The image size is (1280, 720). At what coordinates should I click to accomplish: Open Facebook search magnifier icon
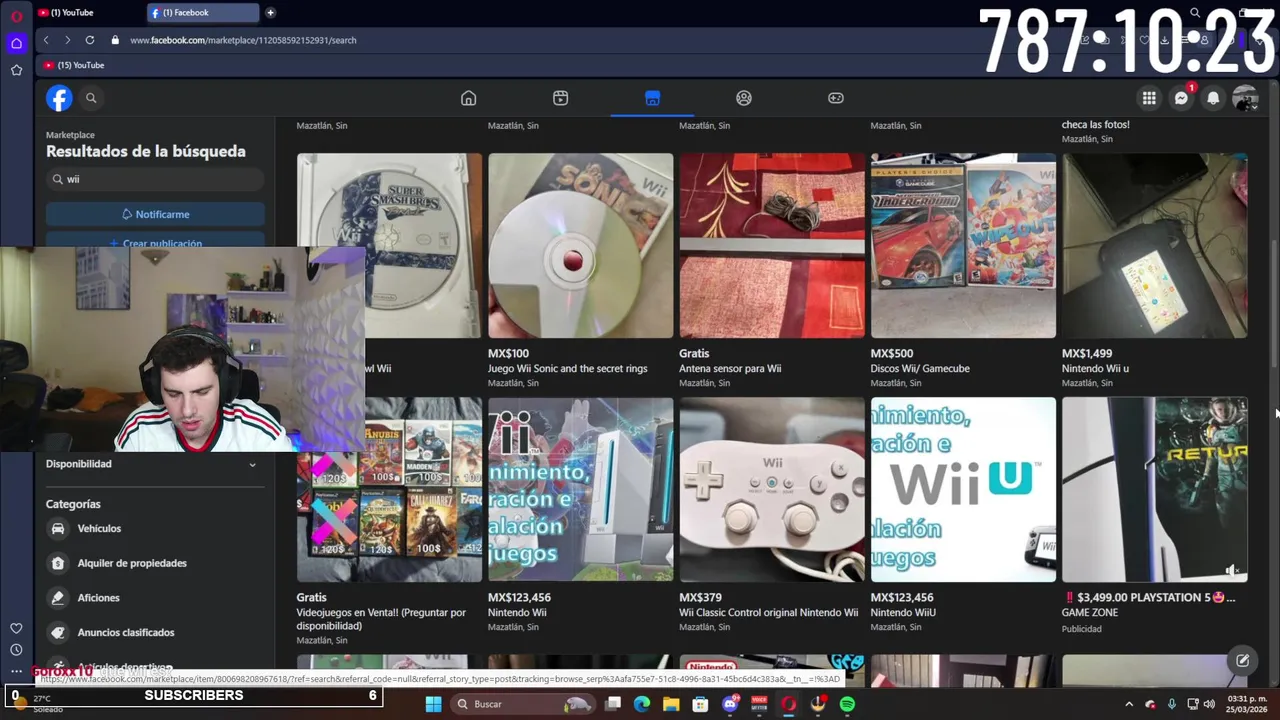pos(91,98)
